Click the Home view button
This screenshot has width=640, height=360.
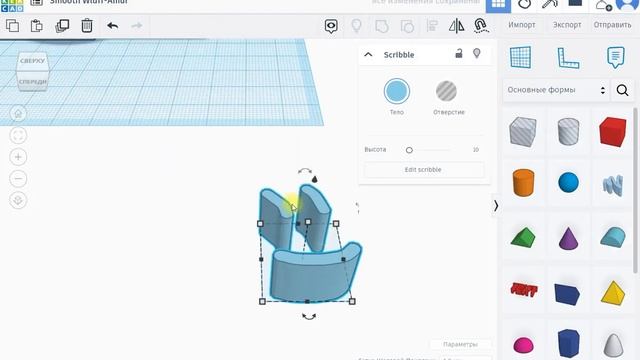pyautogui.click(x=18, y=114)
